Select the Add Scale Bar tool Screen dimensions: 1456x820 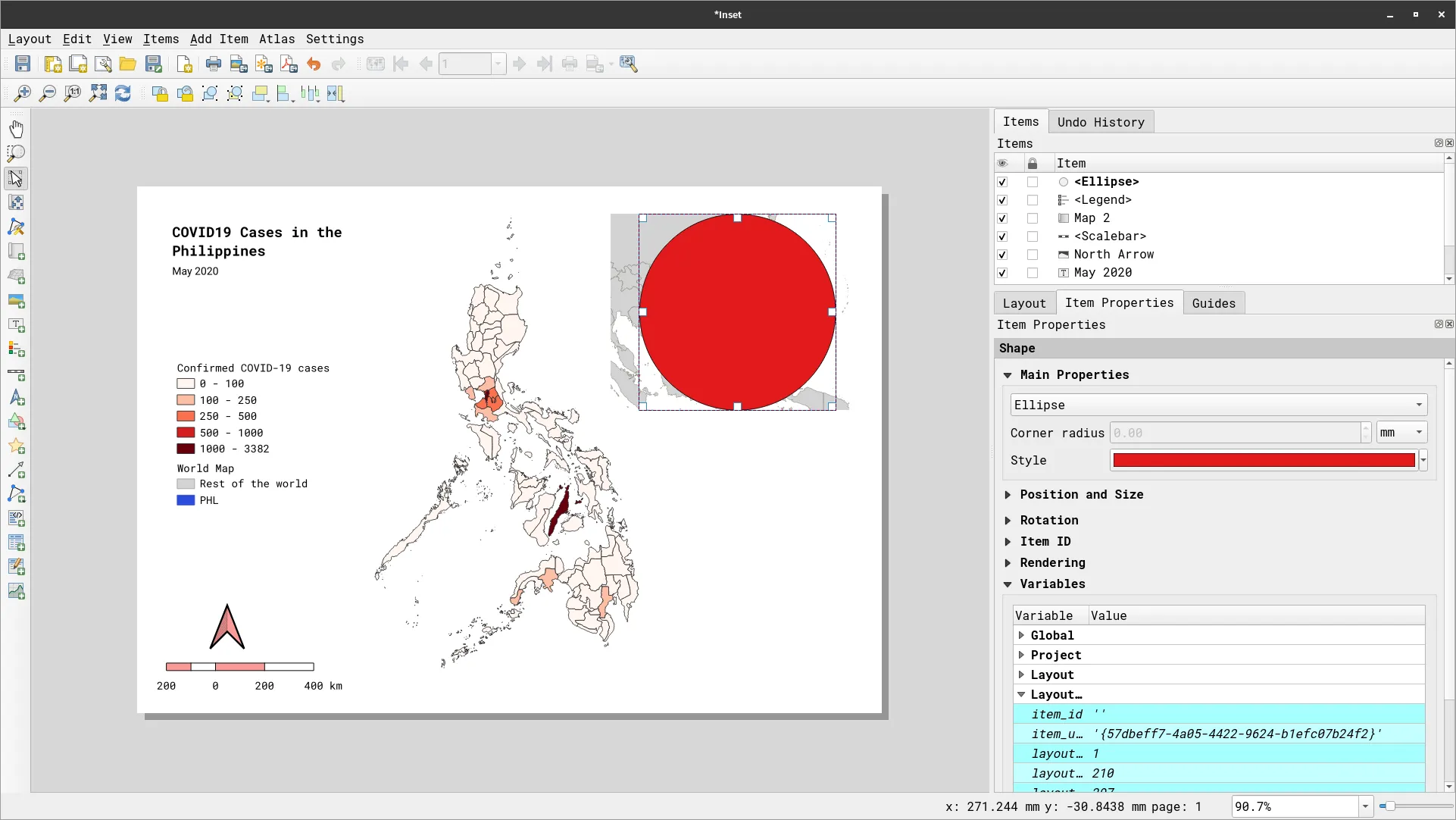pyautogui.click(x=16, y=374)
